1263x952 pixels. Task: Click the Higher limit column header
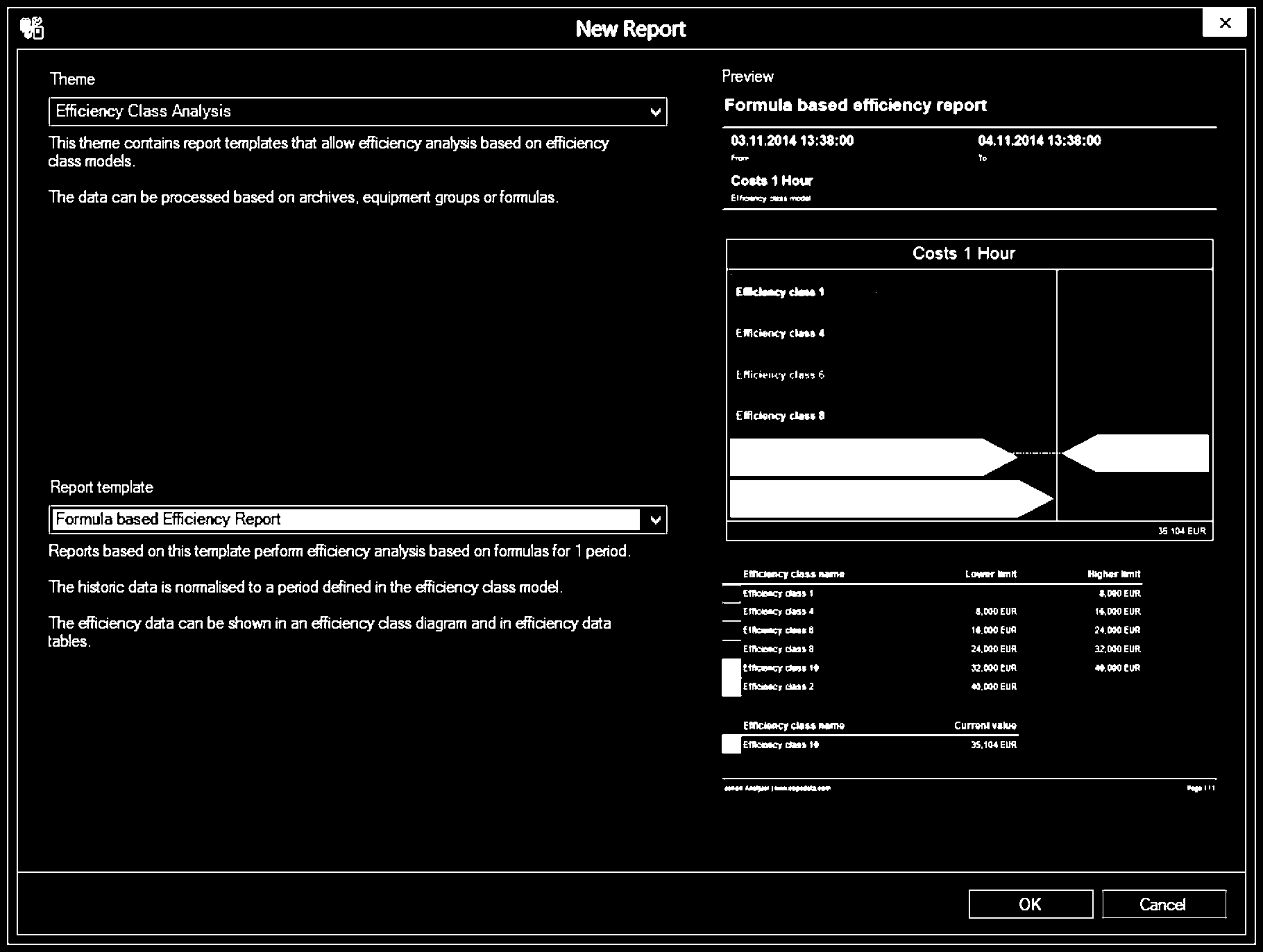[1114, 574]
